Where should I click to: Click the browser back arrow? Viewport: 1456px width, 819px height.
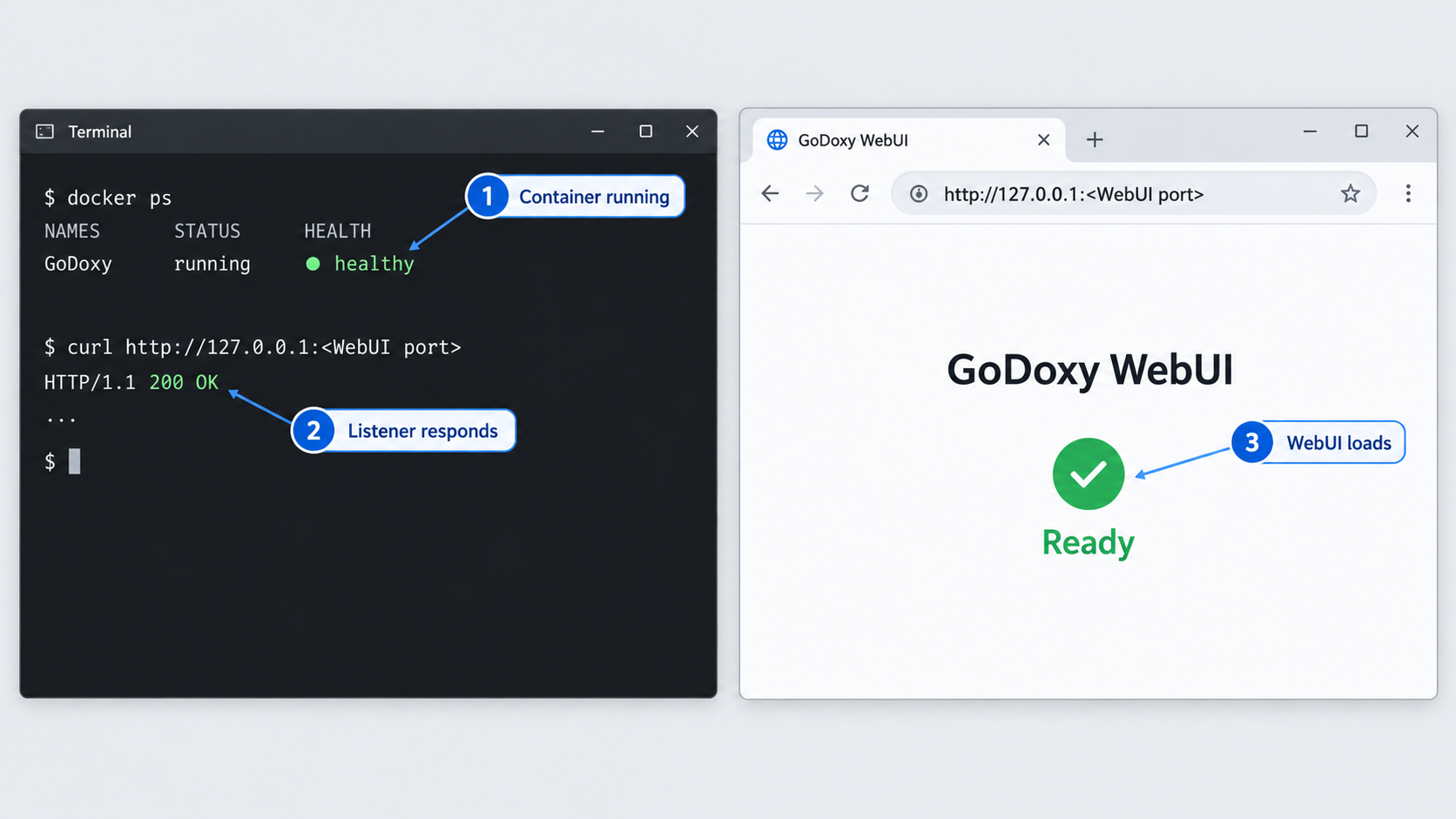click(770, 193)
